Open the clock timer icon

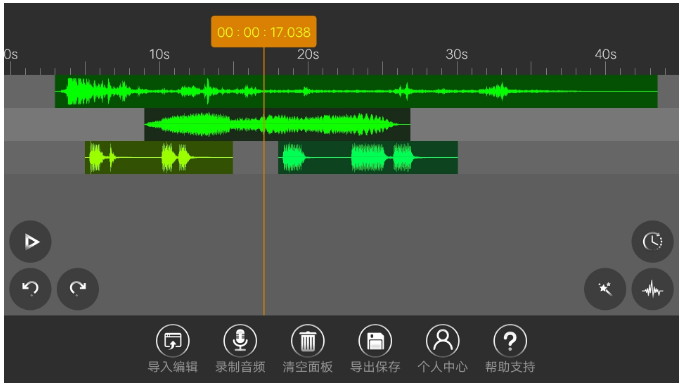pyautogui.click(x=652, y=241)
